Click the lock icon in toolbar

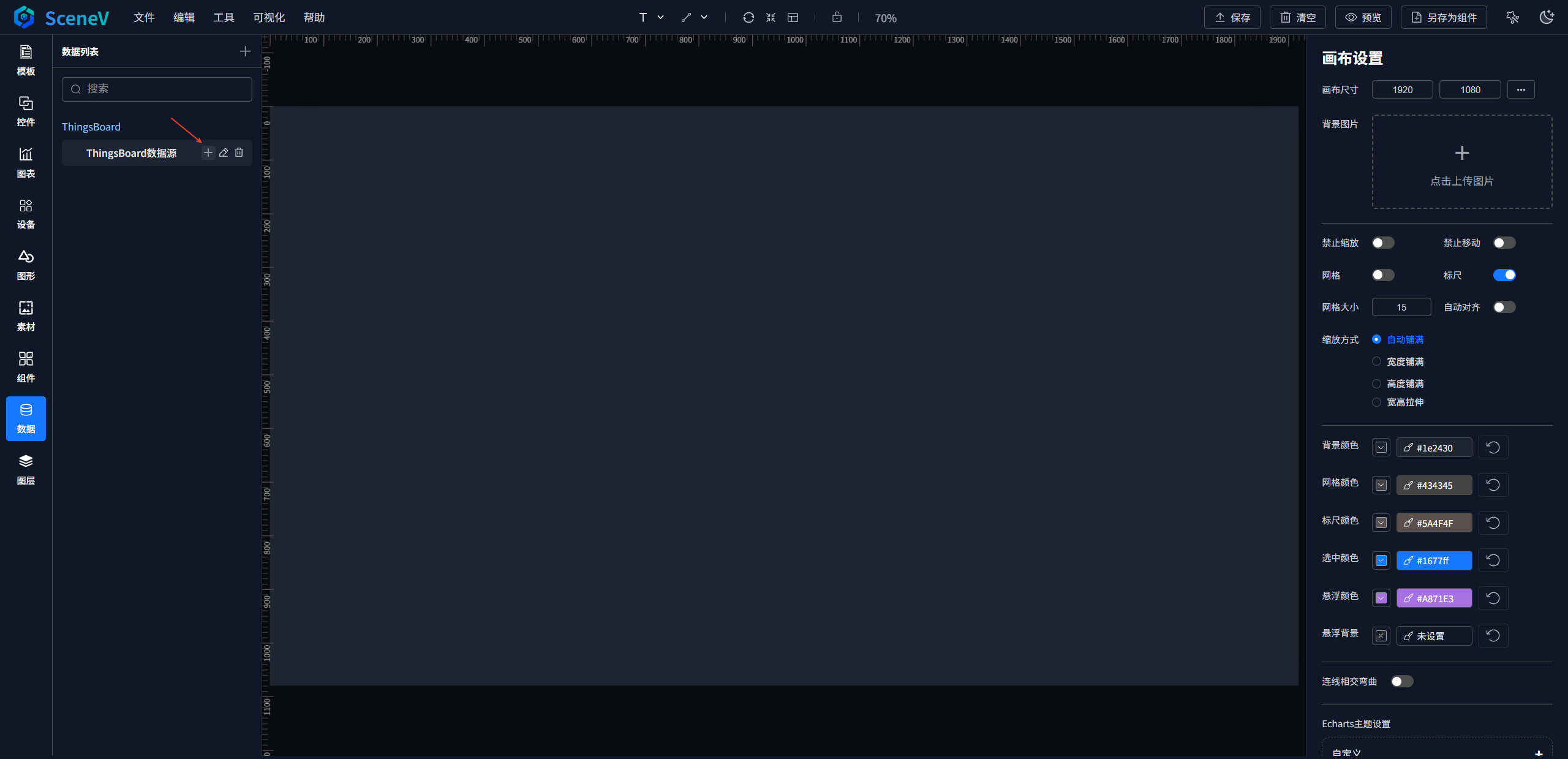tap(837, 17)
